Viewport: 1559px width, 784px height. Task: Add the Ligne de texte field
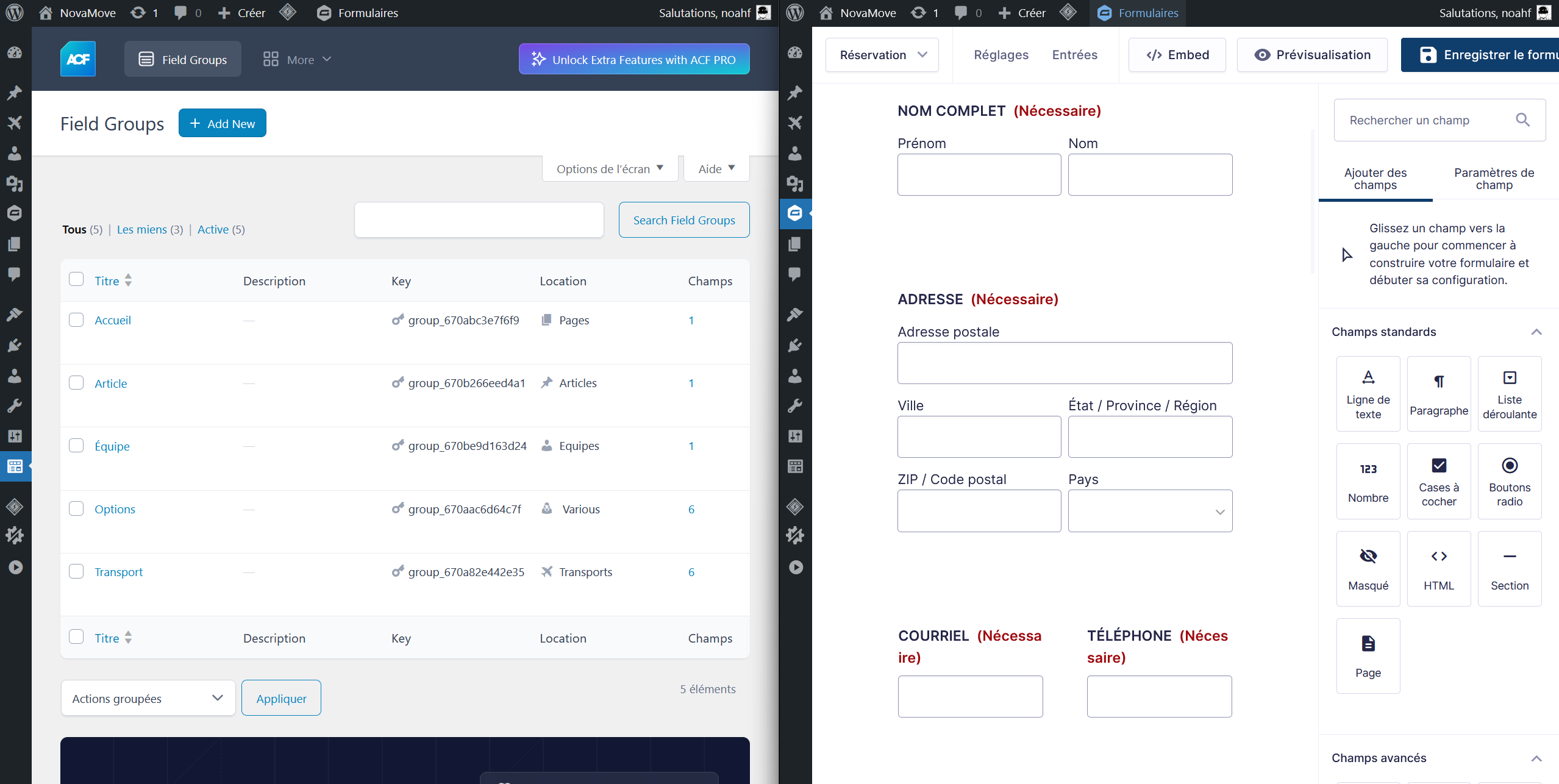coord(1368,394)
